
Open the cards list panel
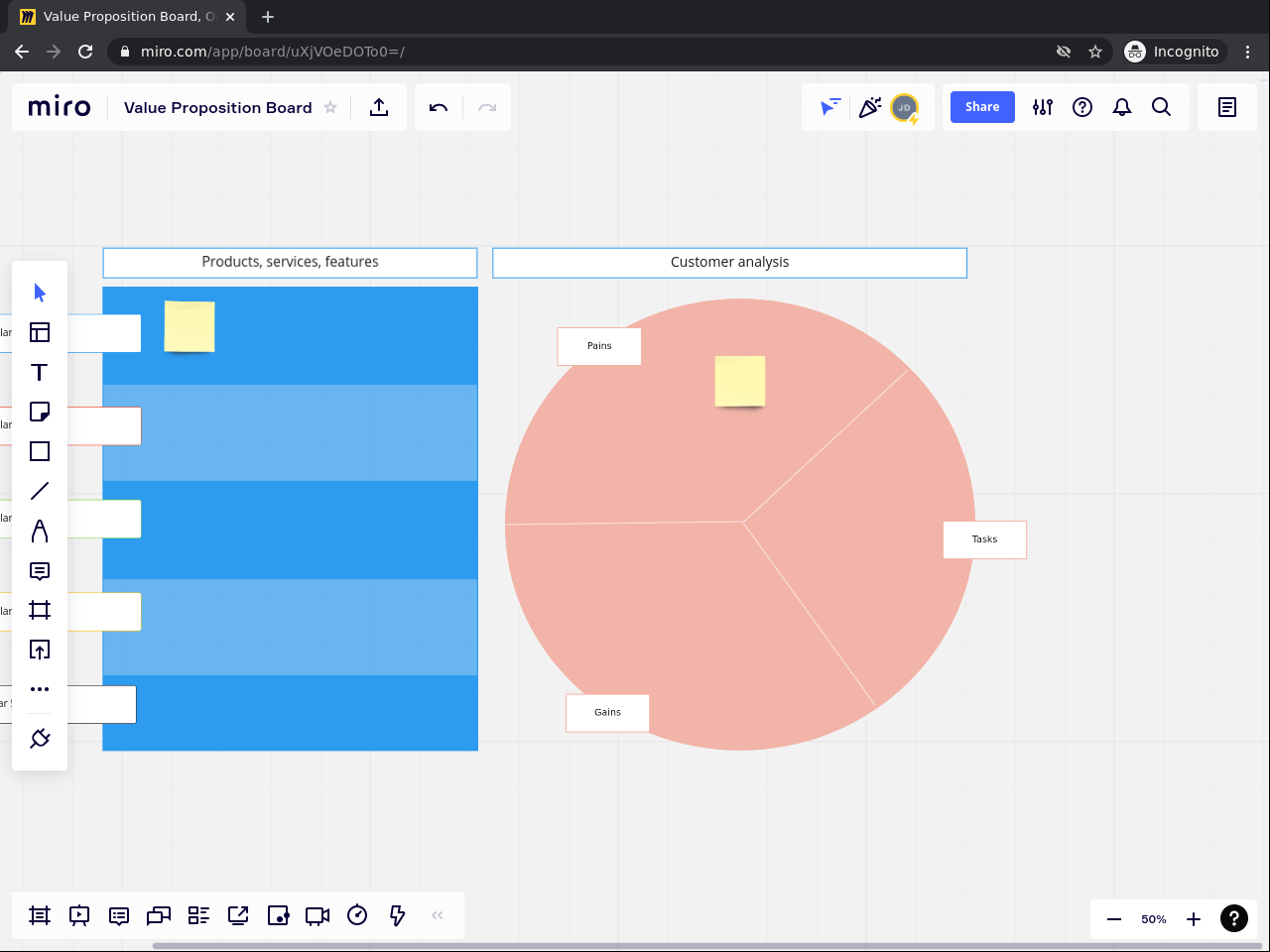coord(198,915)
